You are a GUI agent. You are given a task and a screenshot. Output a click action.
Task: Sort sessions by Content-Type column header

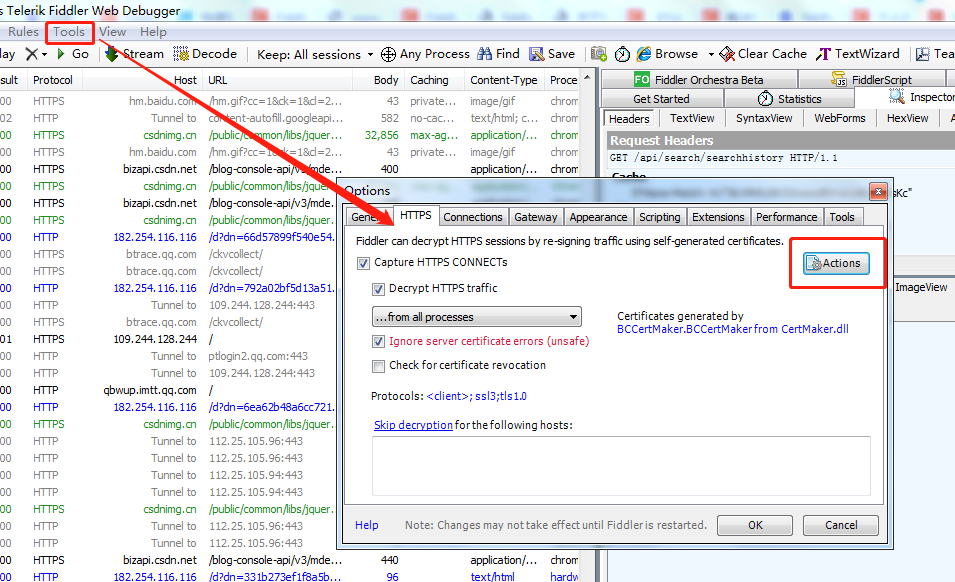point(504,80)
